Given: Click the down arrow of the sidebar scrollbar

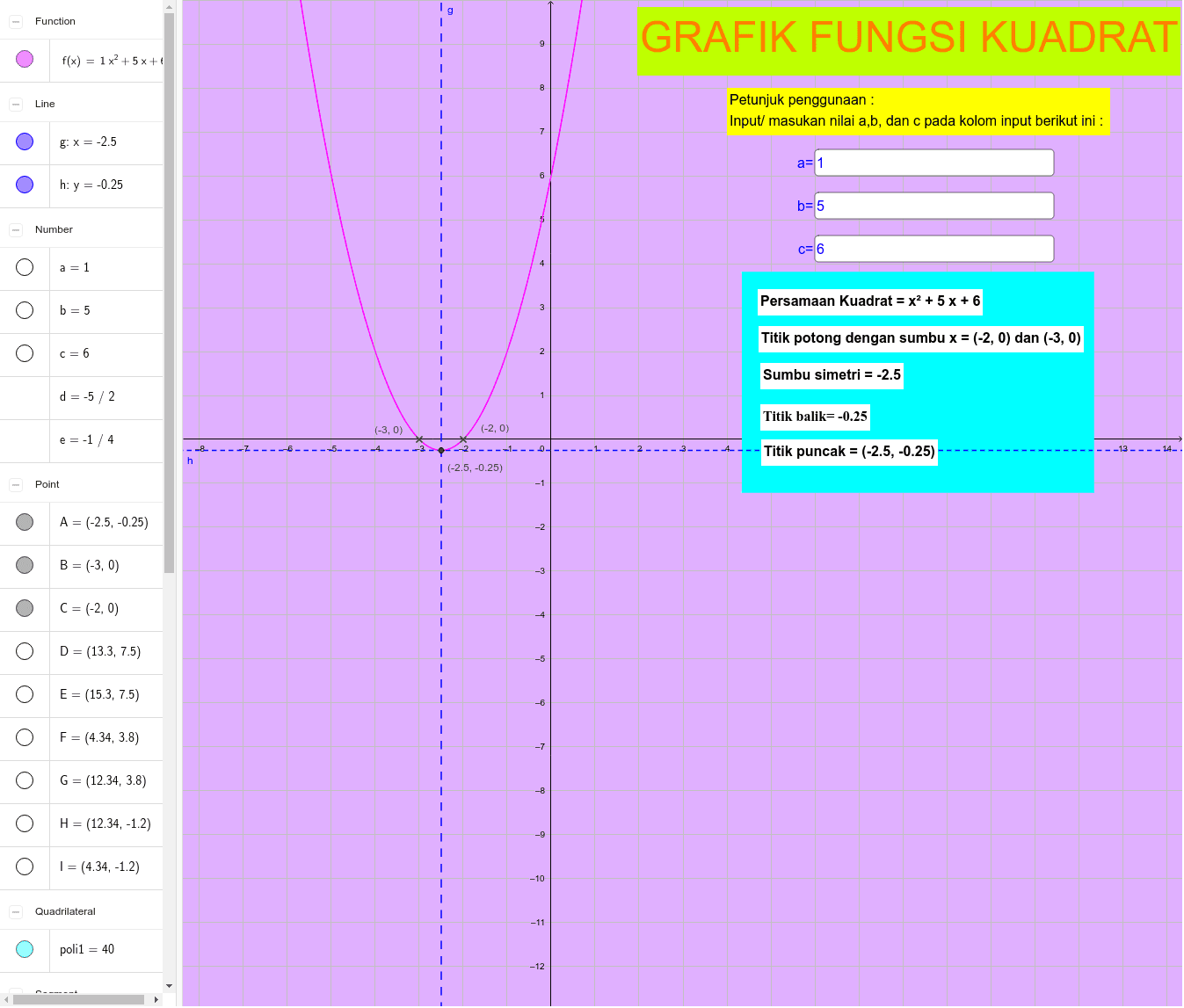Looking at the screenshot, I should pyautogui.click(x=168, y=985).
